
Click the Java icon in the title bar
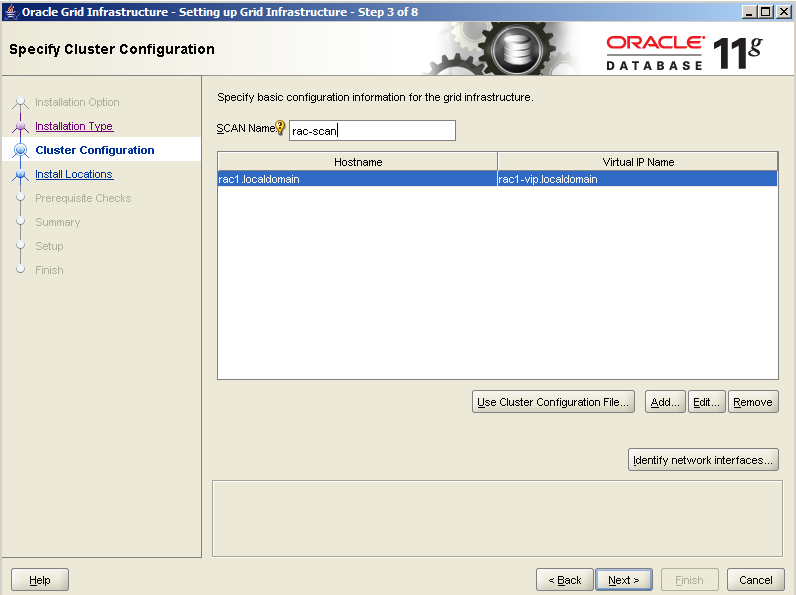click(11, 11)
